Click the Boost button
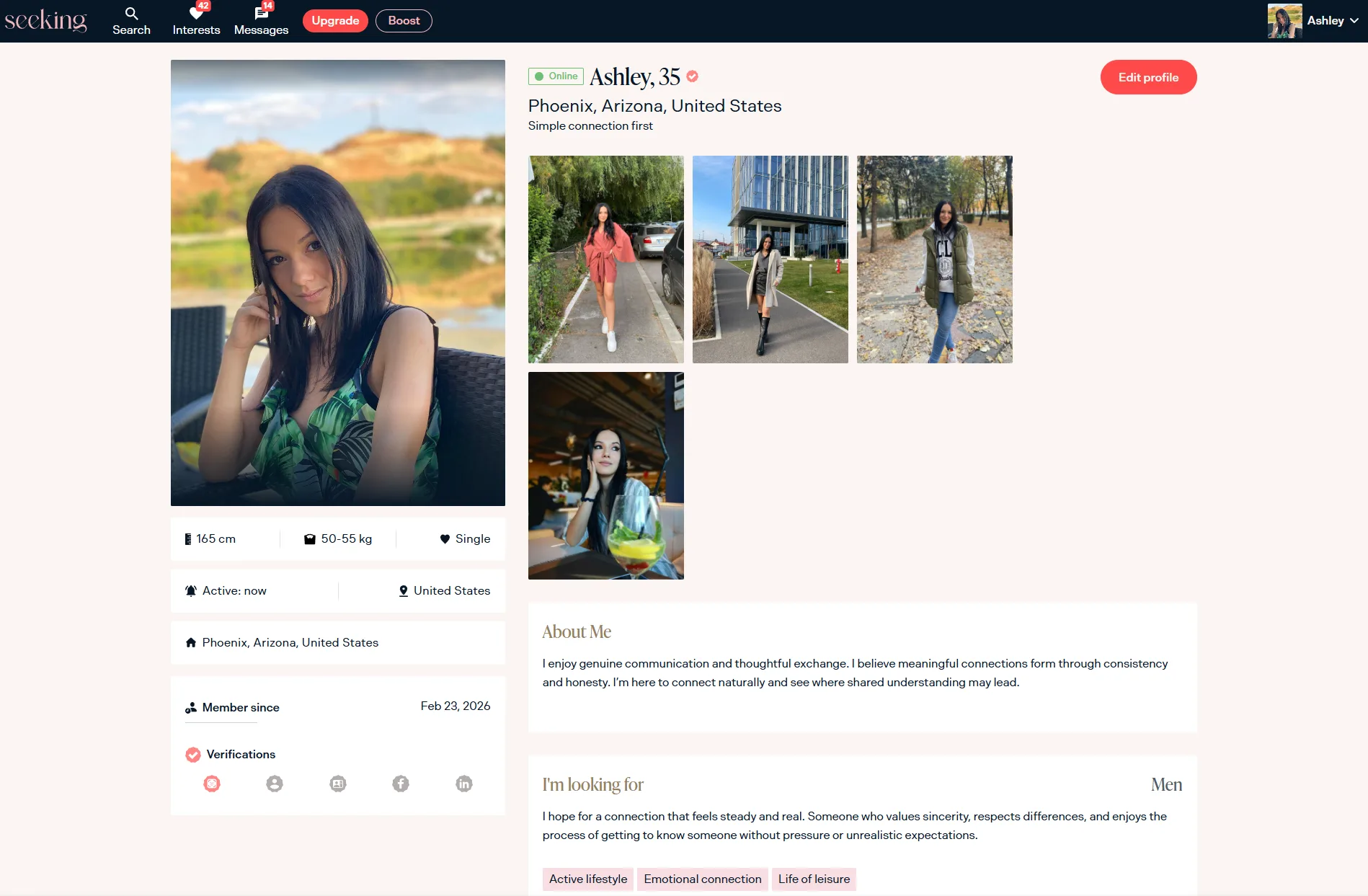Viewport: 1368px width, 896px height. click(404, 21)
